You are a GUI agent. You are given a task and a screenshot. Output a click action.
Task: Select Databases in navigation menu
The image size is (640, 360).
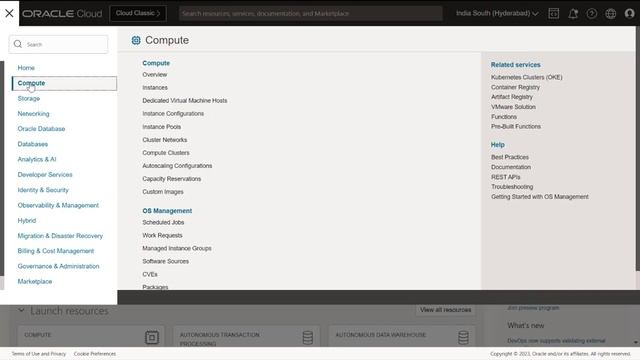pos(33,144)
